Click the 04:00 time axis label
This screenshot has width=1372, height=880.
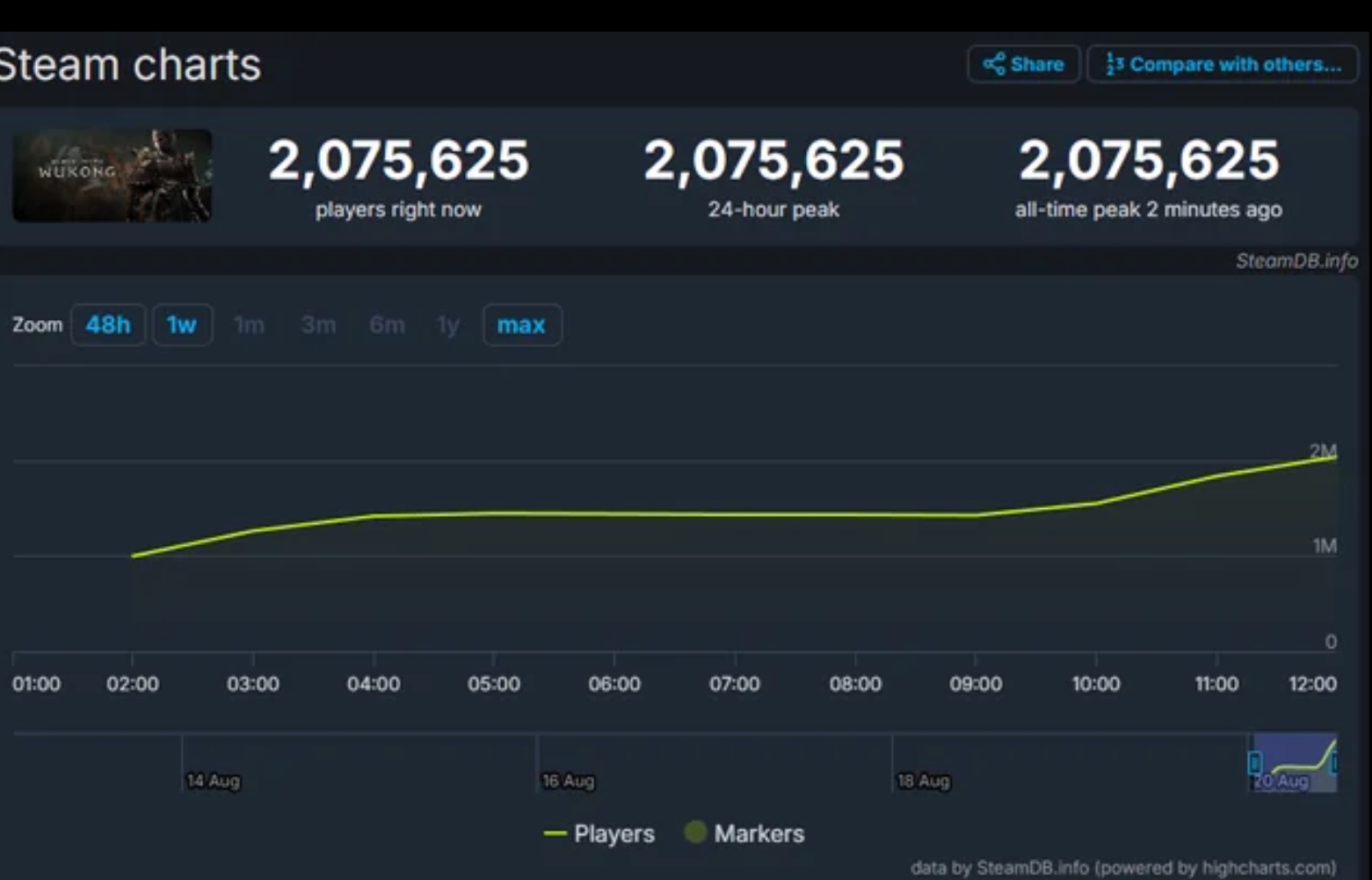pyautogui.click(x=374, y=684)
